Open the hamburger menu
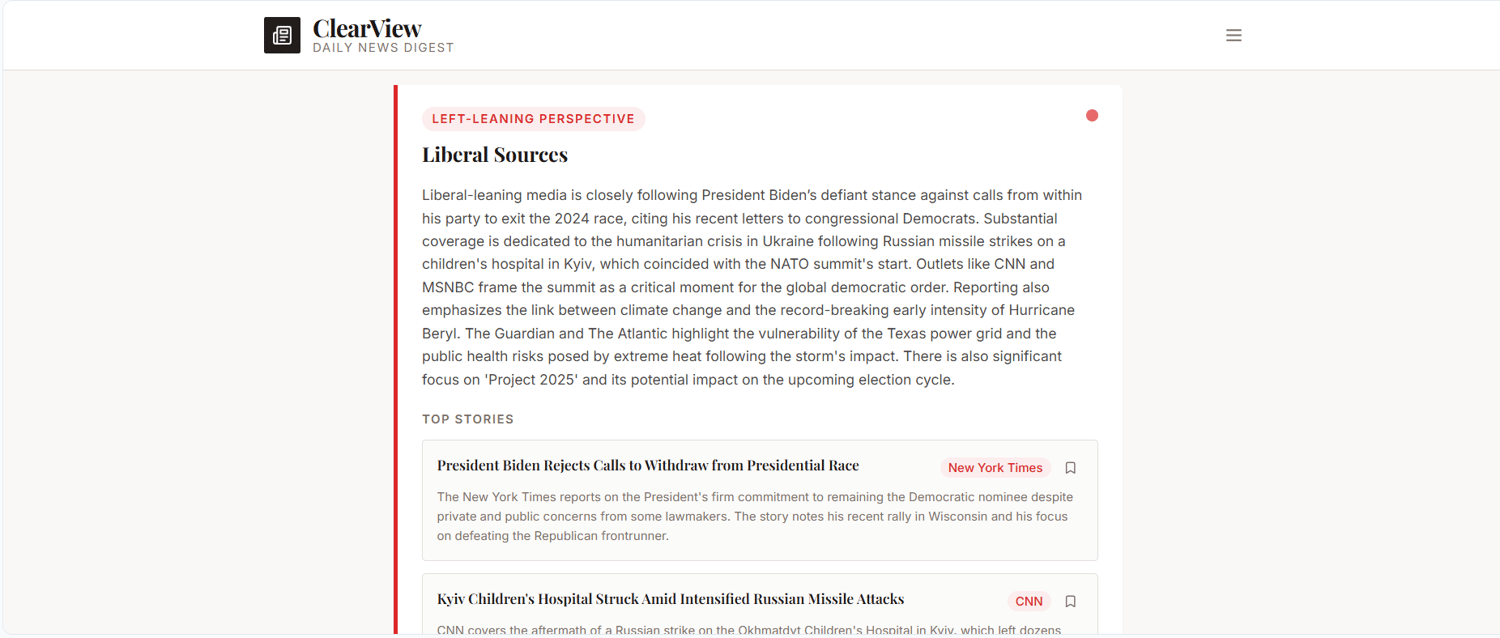This screenshot has height=638, width=1500. point(1234,35)
